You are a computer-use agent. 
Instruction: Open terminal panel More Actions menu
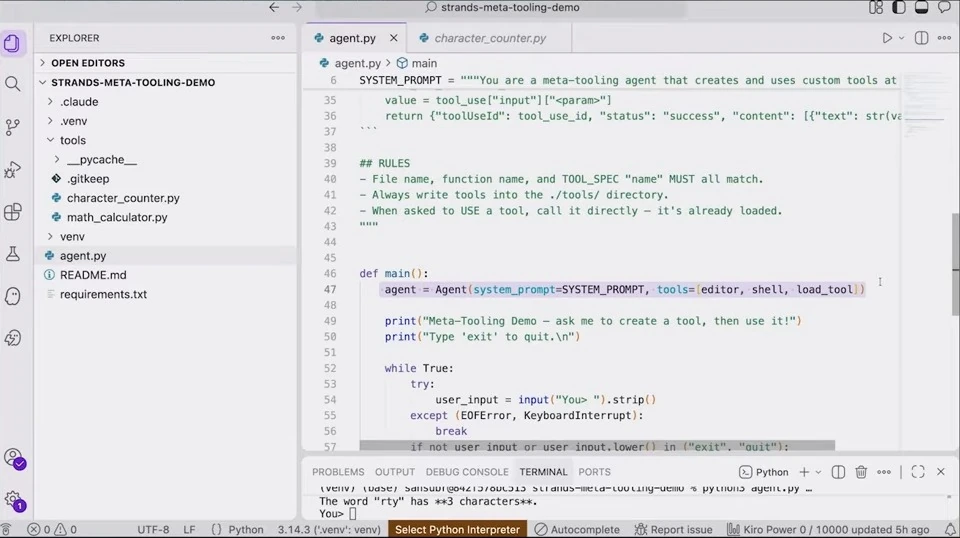coord(883,472)
